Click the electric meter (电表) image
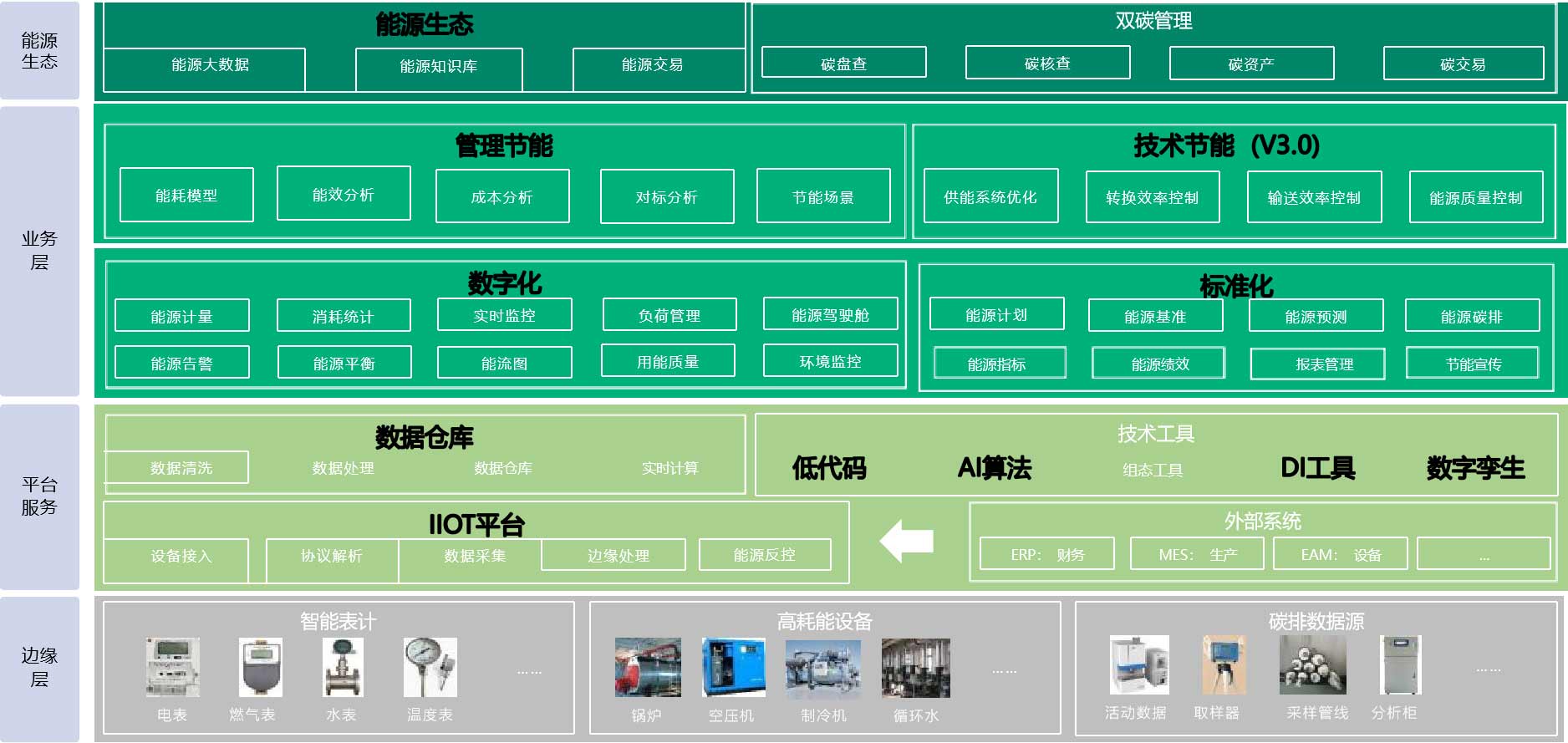This screenshot has width=1568, height=743. (x=173, y=667)
